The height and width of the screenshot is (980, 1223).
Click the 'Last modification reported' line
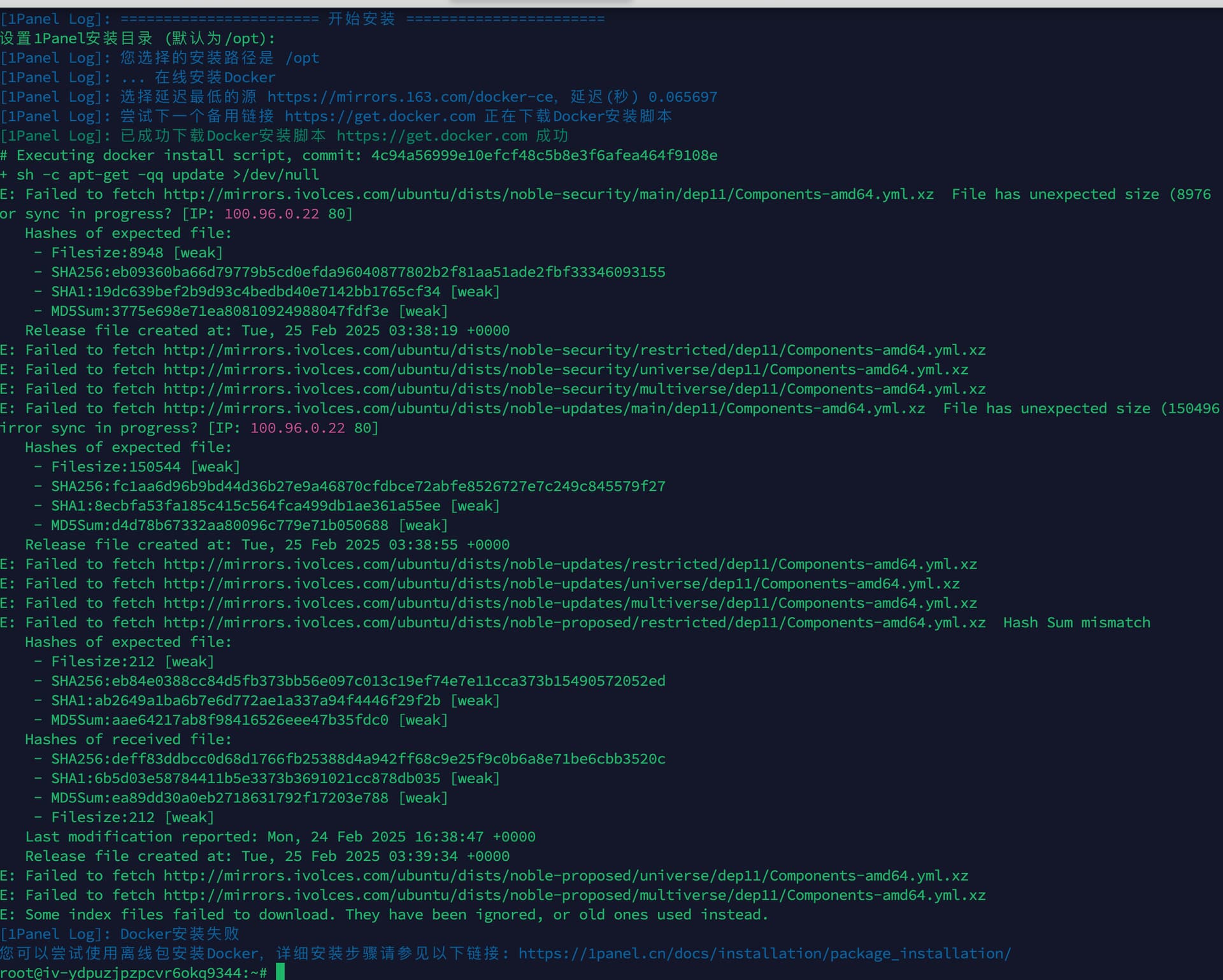[x=280, y=837]
